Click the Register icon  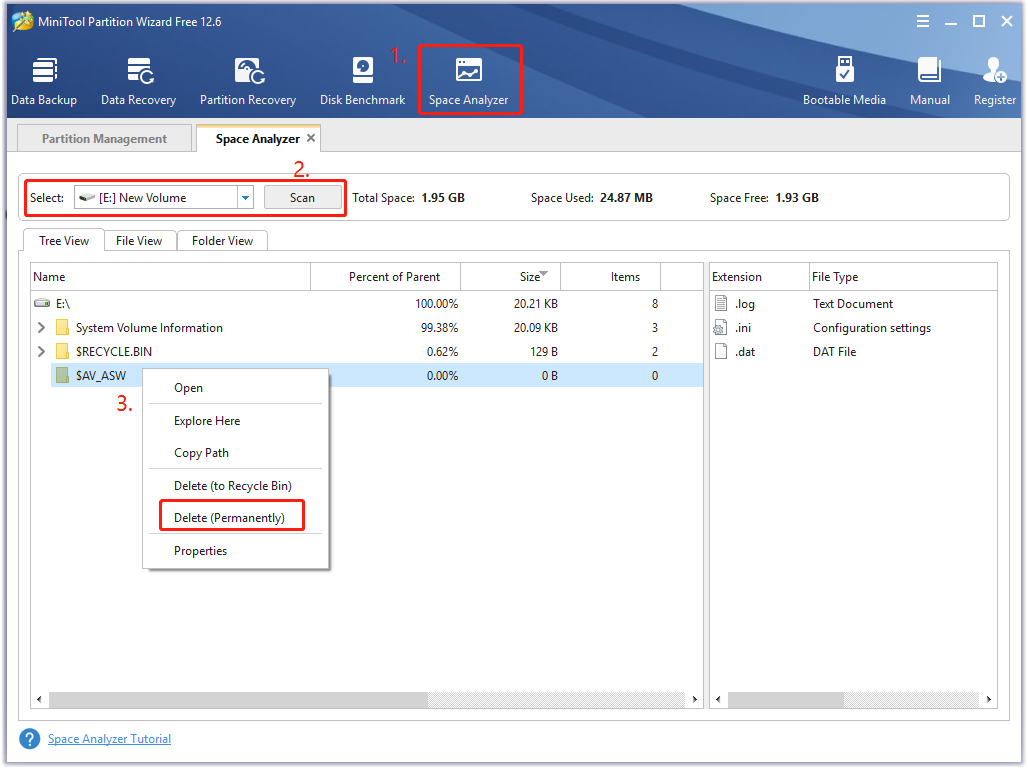tap(994, 79)
